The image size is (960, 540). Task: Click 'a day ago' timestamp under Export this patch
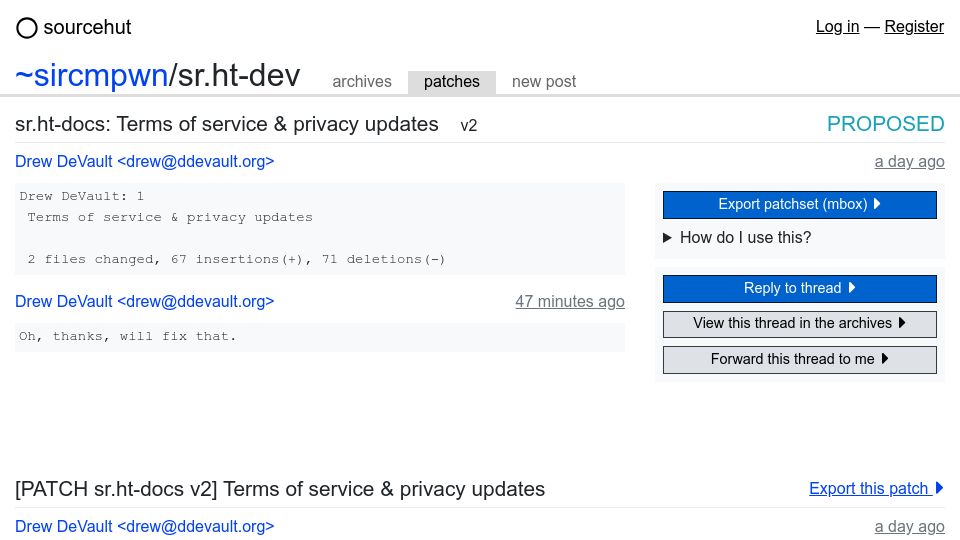[909, 527]
